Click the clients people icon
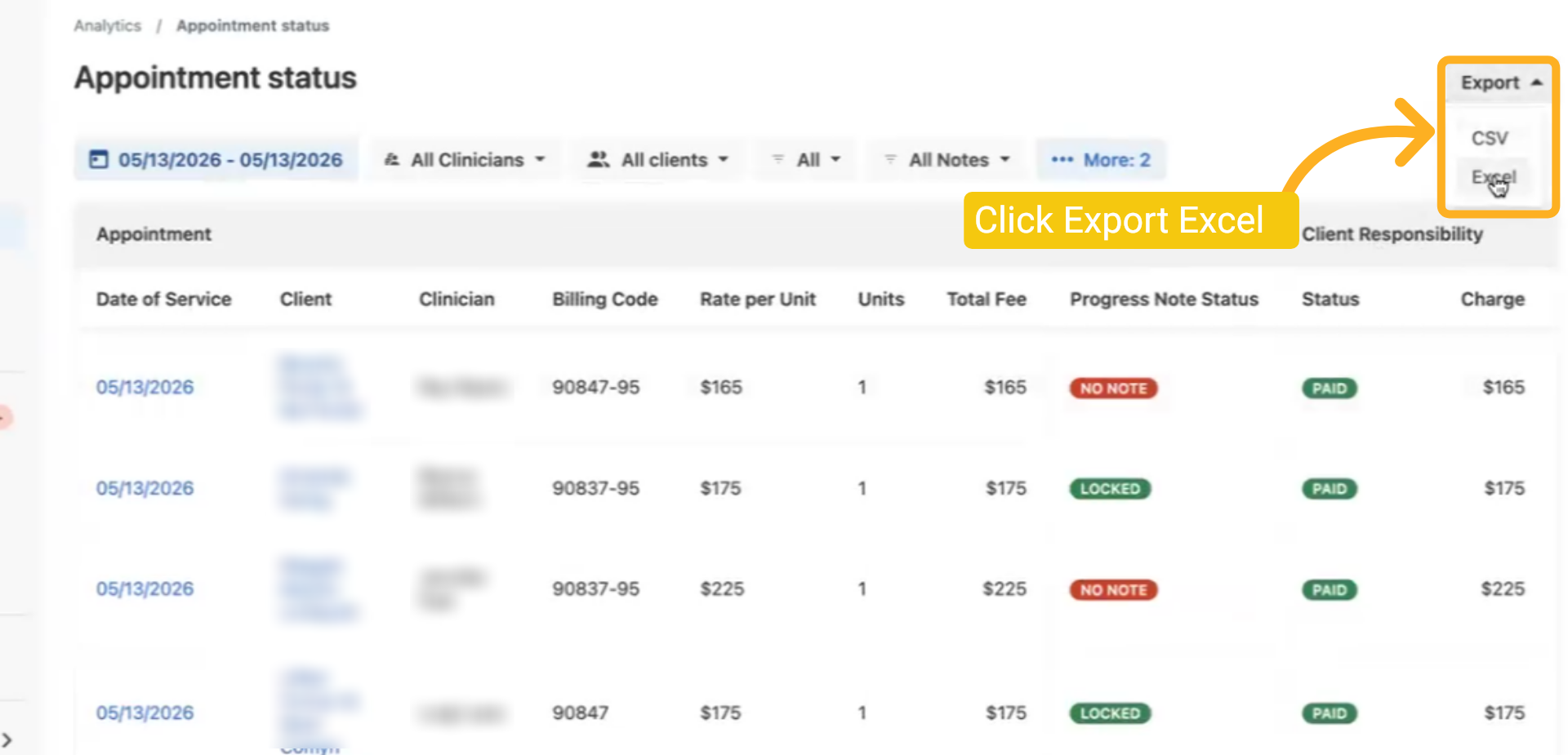Image resolution: width=1568 pixels, height=755 pixels. 599,160
